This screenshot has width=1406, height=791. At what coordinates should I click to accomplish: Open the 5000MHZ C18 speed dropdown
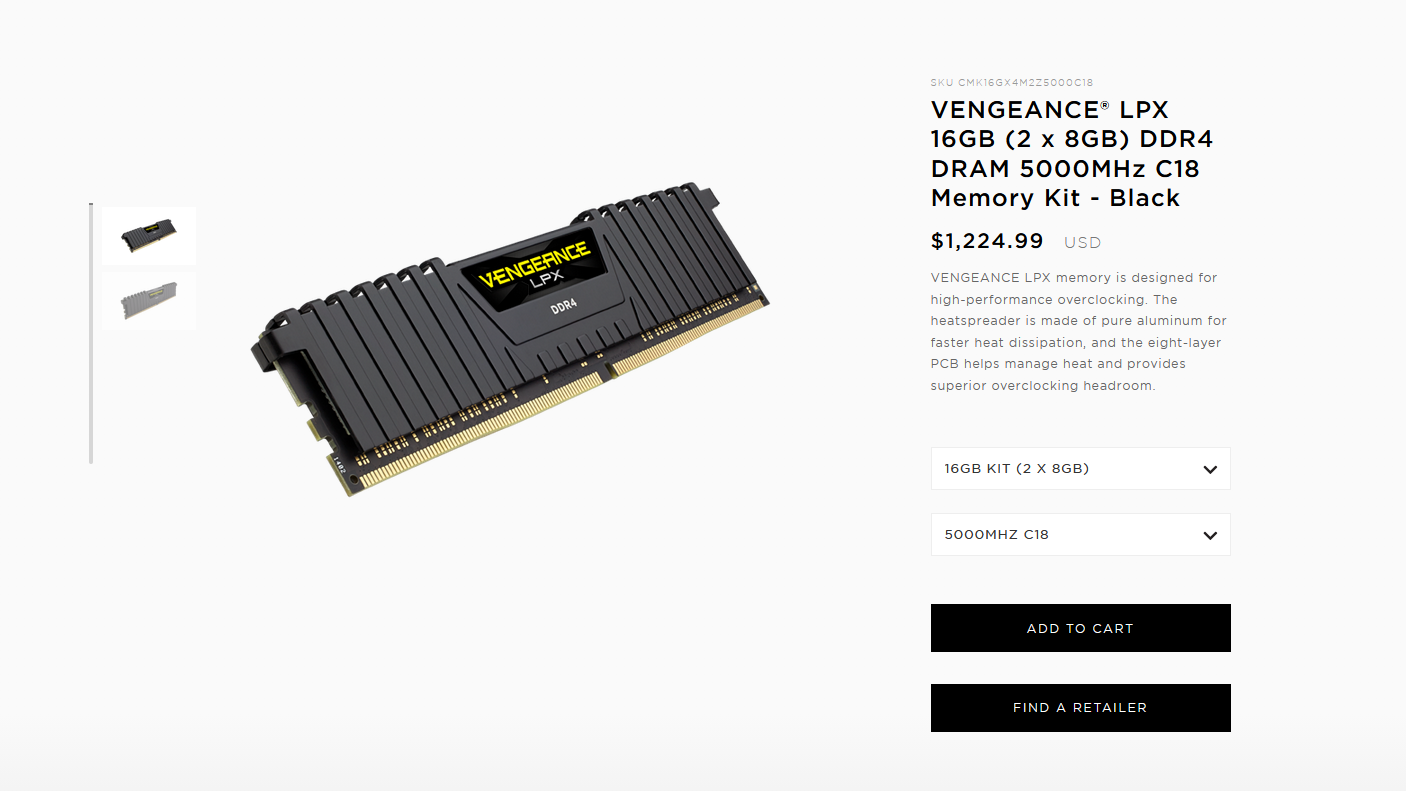pyautogui.click(x=1080, y=534)
